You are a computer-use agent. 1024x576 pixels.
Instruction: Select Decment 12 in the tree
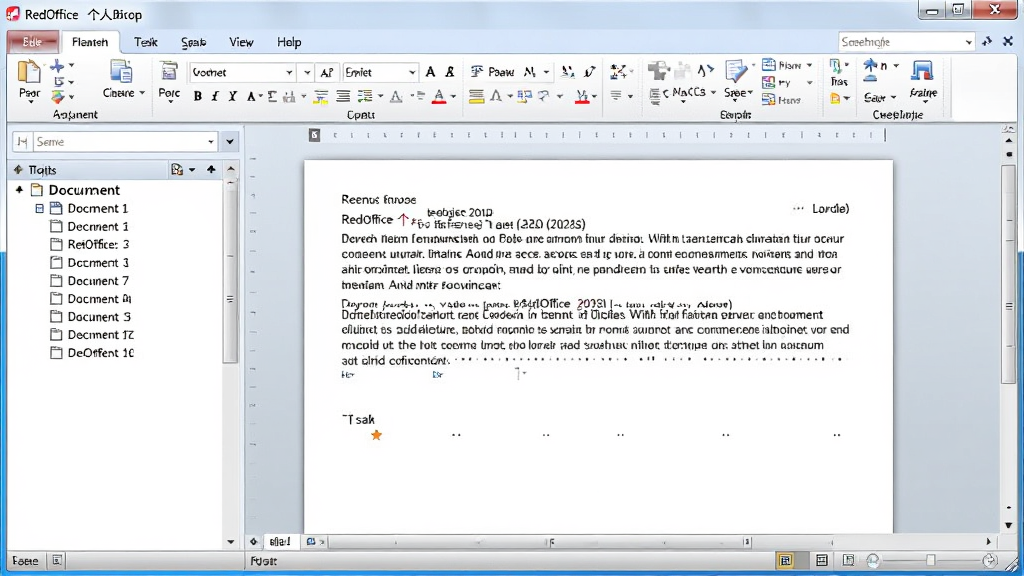click(101, 334)
